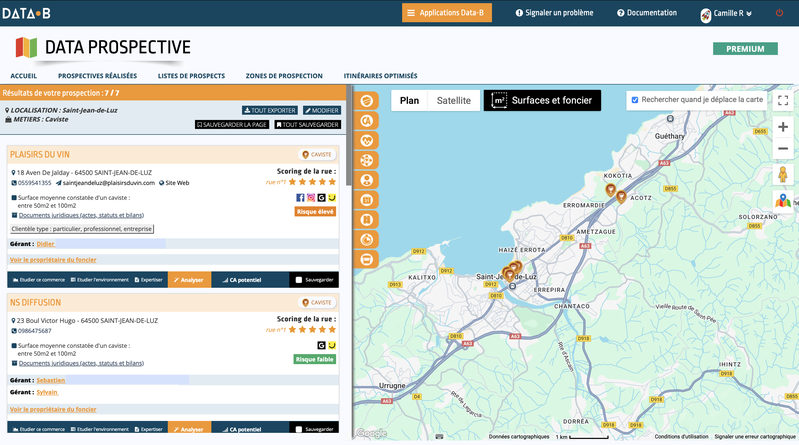Click Modifier button
The image size is (799, 445).
tap(322, 111)
